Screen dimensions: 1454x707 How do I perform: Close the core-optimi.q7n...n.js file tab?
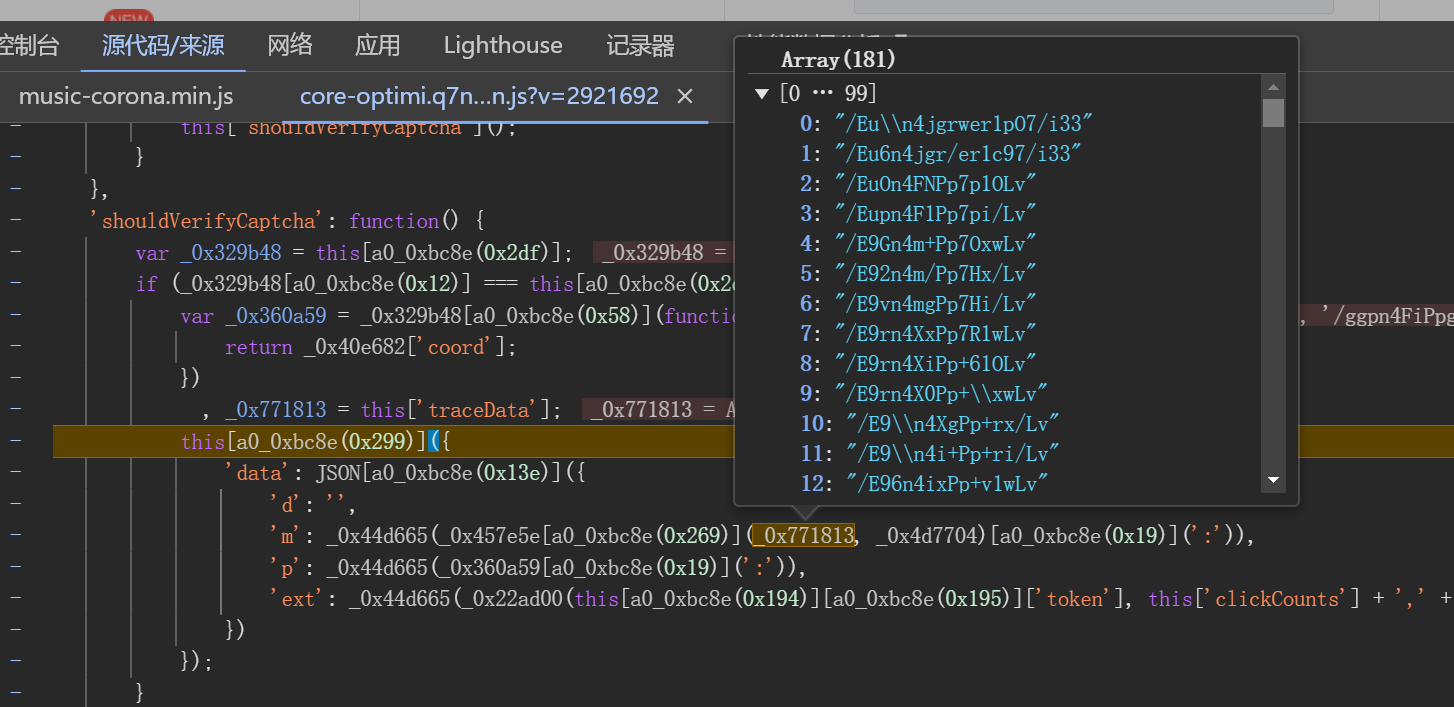click(685, 96)
